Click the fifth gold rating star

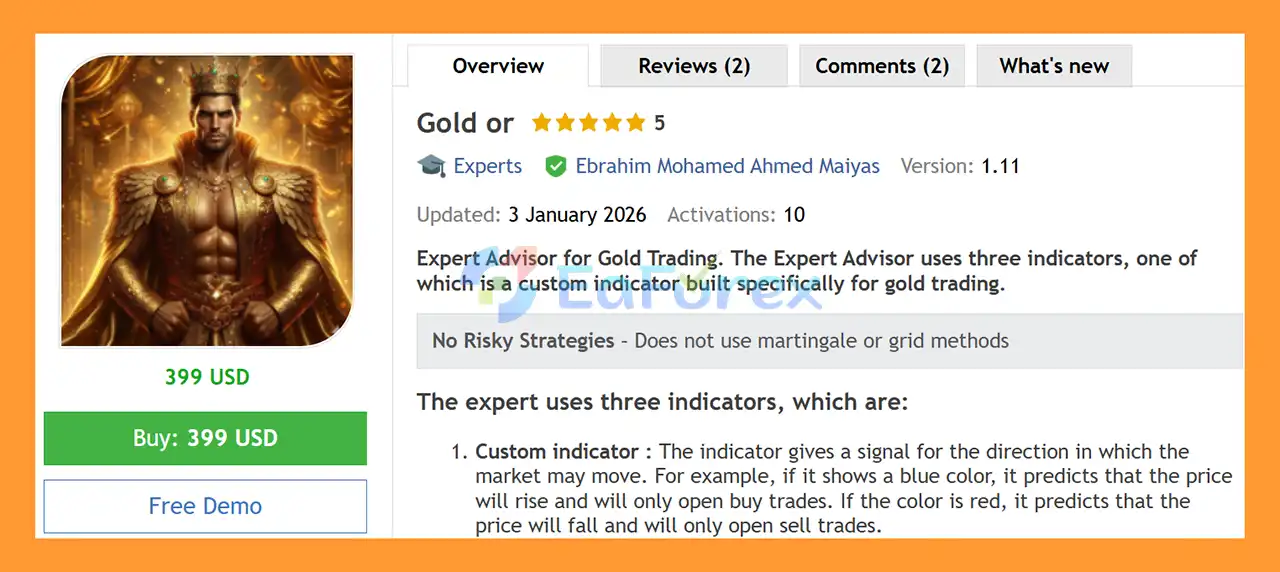636,123
